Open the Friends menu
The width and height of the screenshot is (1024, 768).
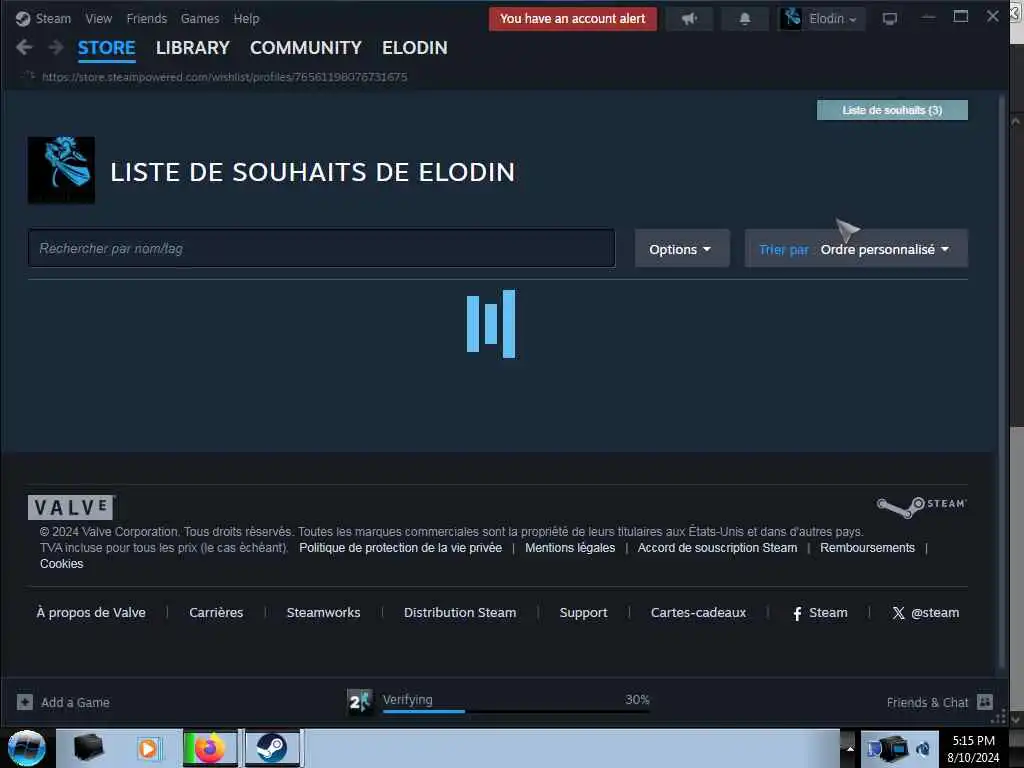pos(147,19)
